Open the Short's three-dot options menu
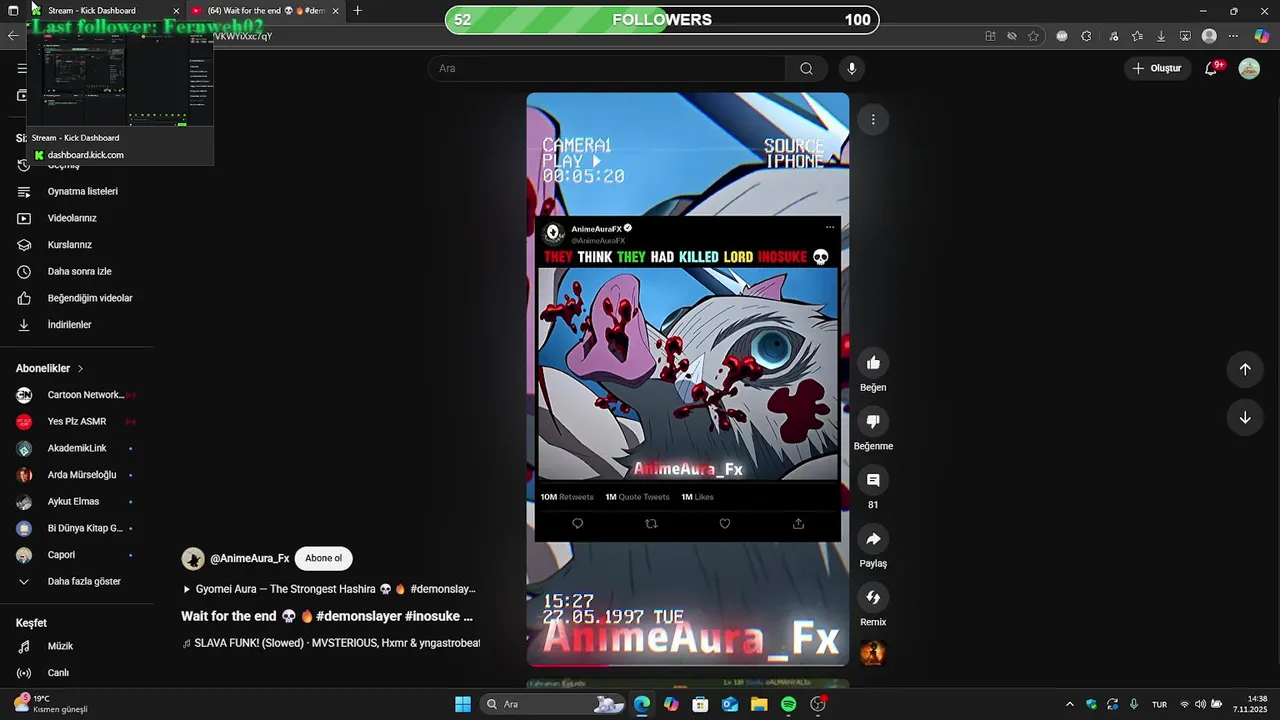This screenshot has width=1280, height=720. [873, 120]
